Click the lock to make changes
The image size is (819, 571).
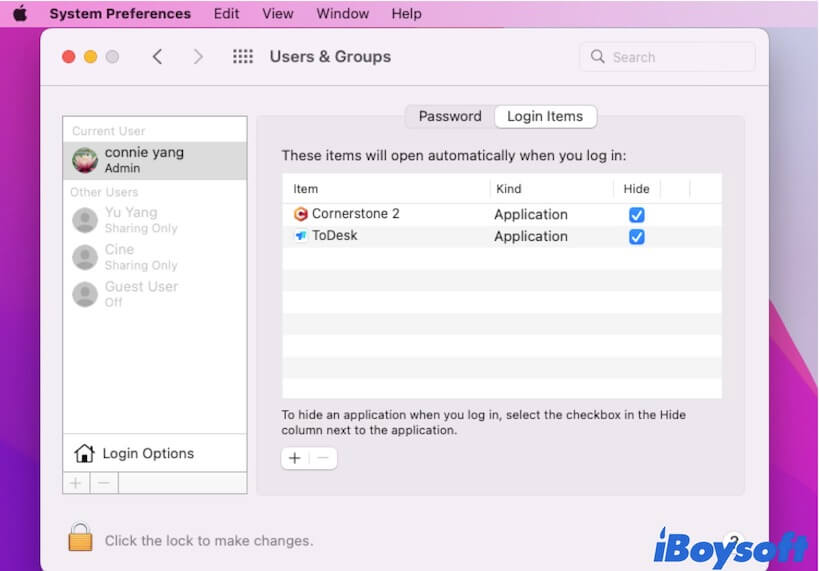(80, 537)
